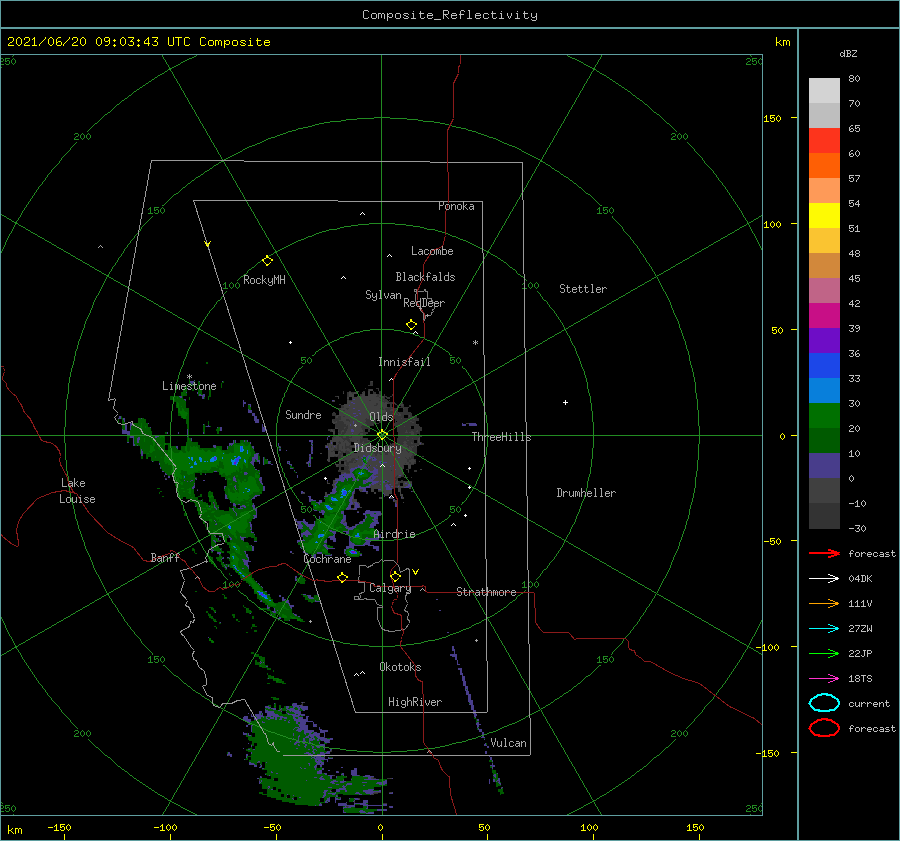Screen dimensions: 900x841
Task: Select the yellow 54 dBZ color swatch
Action: 824,216
